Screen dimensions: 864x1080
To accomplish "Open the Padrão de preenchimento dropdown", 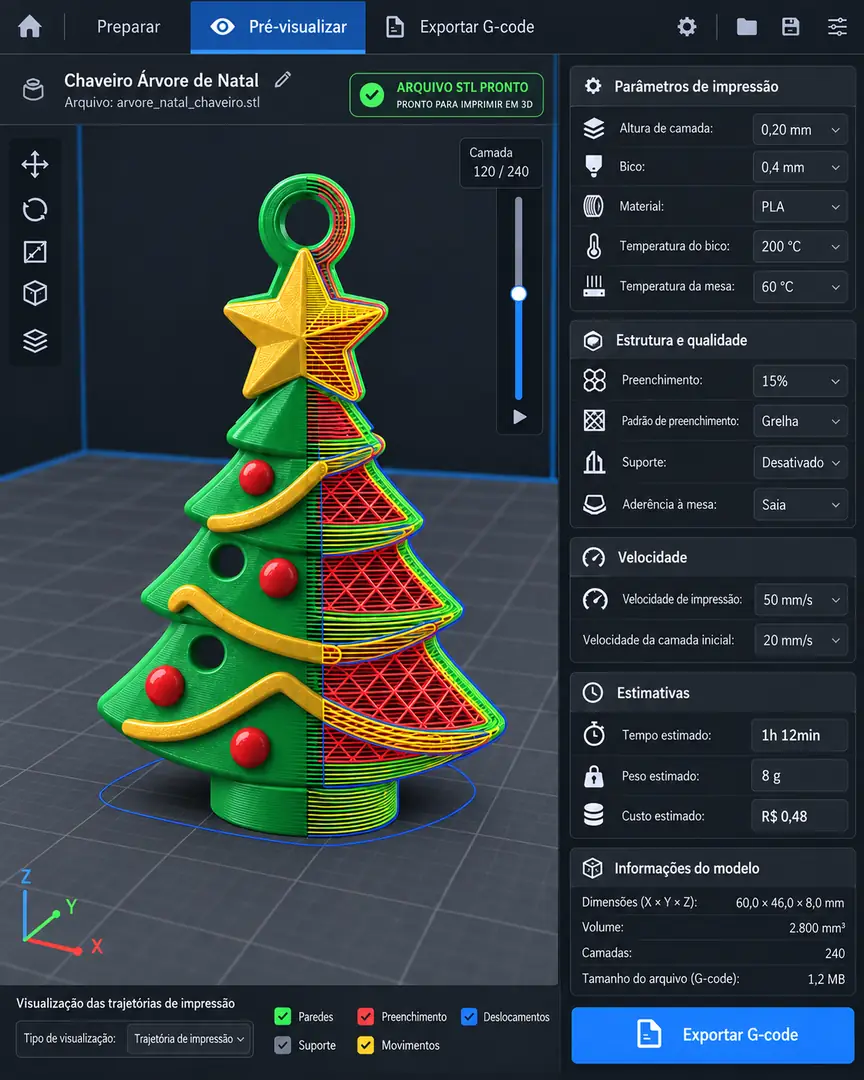I will tap(800, 421).
